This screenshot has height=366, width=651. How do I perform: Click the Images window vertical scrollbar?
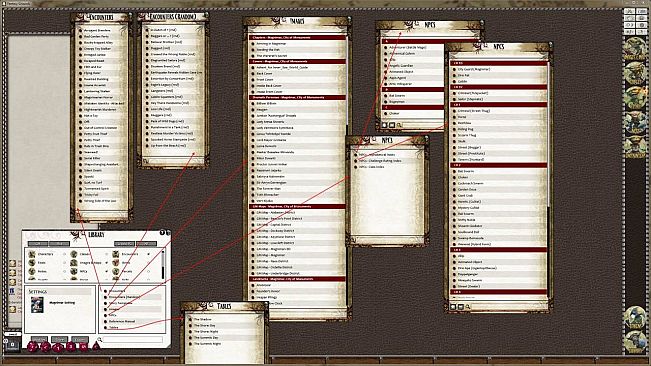click(347, 170)
